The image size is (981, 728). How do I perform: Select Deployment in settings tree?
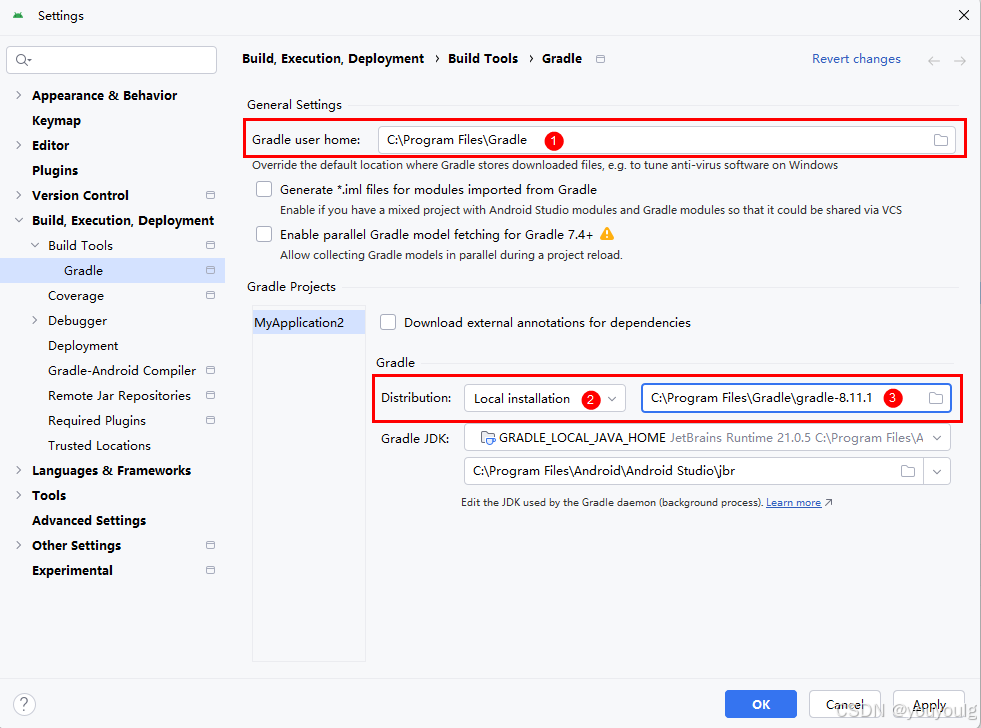[x=83, y=346]
